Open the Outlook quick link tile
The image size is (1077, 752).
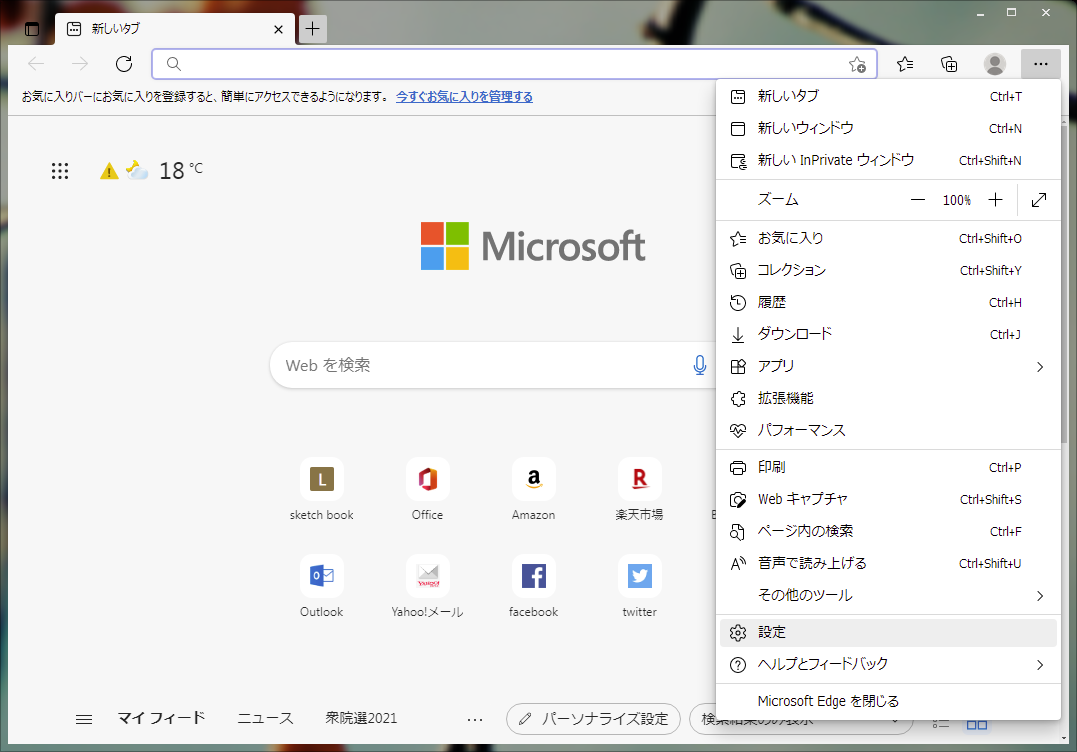pos(321,586)
